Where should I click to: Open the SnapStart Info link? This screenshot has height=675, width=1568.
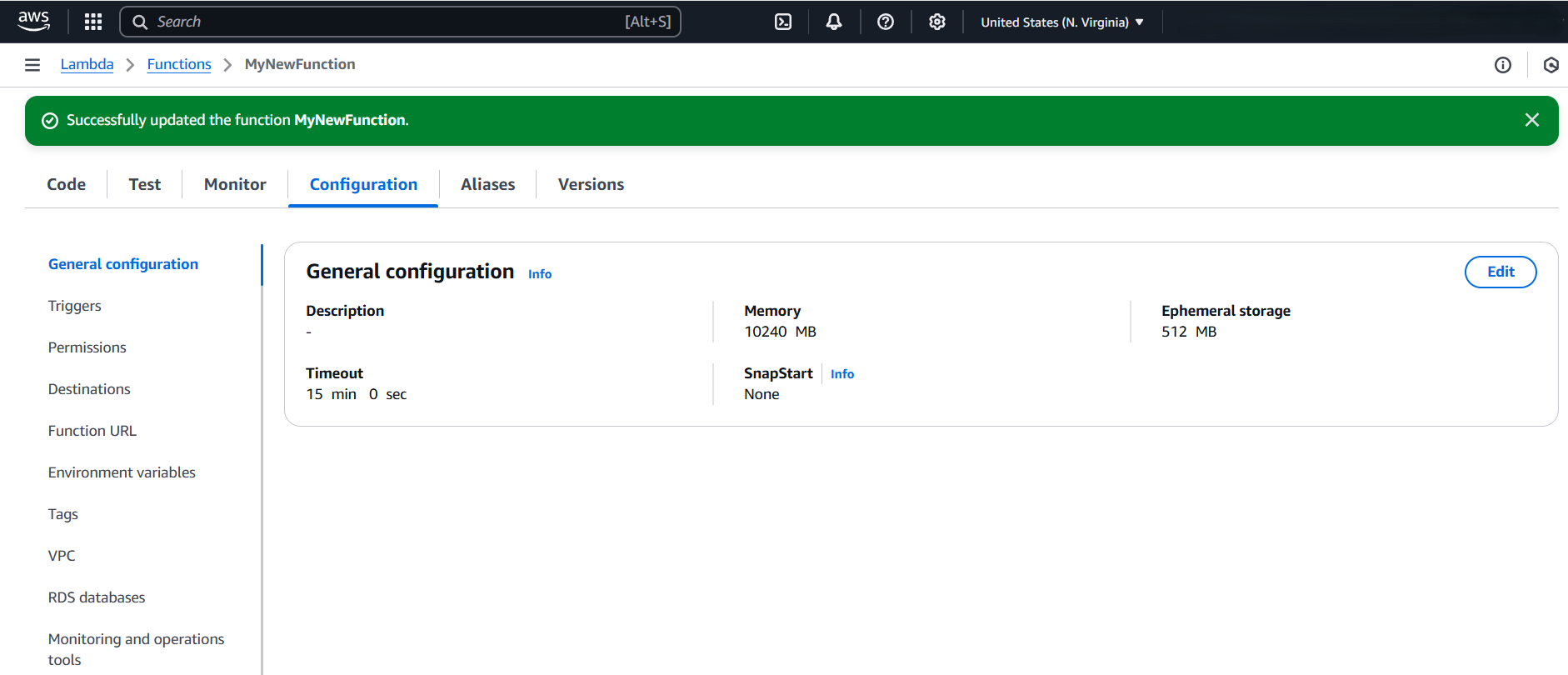[x=842, y=374]
